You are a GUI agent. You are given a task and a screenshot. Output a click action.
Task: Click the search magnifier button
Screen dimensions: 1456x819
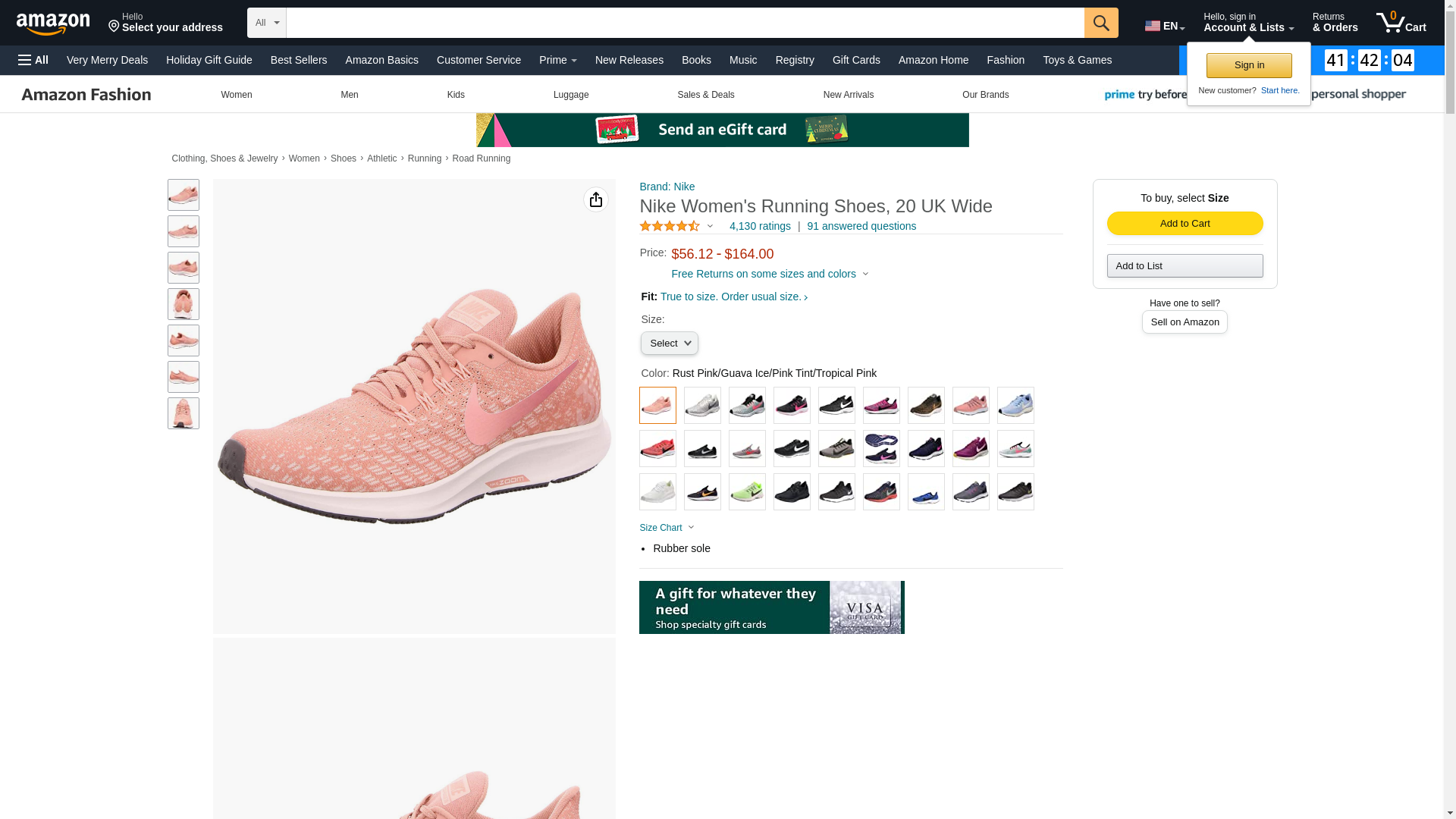(1100, 23)
